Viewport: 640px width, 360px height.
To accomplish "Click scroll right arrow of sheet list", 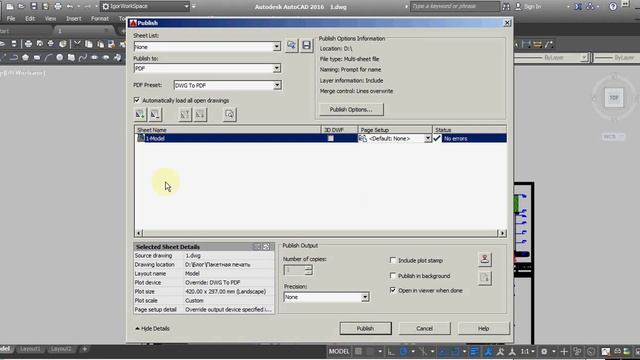I will tap(502, 233).
